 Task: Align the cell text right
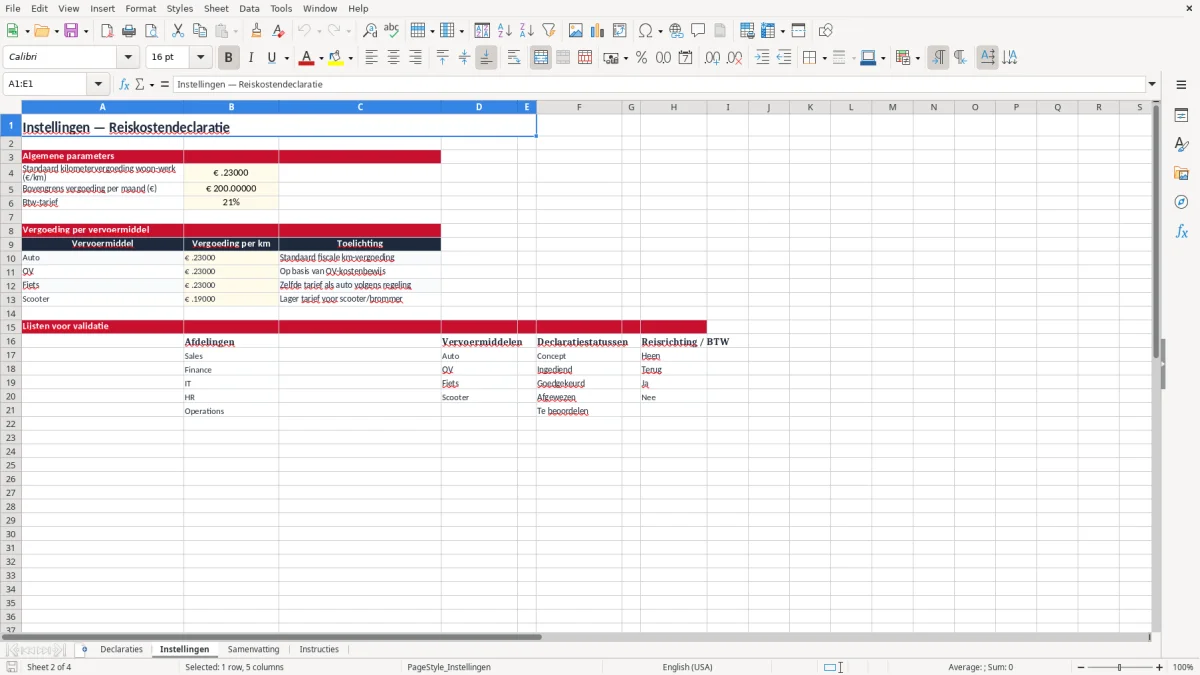click(416, 58)
